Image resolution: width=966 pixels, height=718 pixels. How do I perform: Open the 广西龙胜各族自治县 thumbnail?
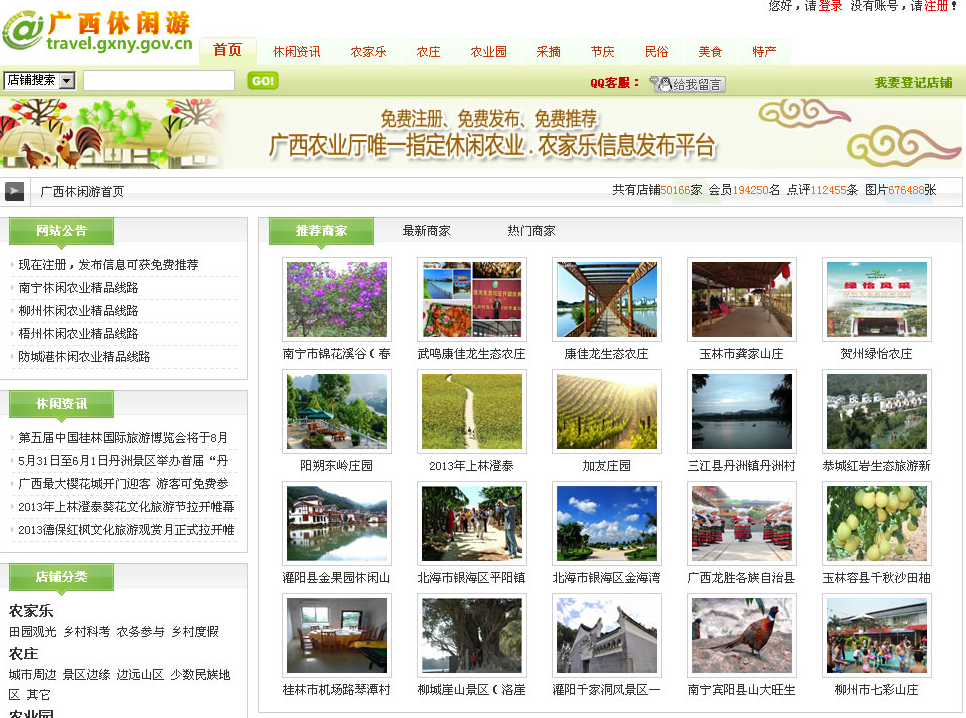(742, 523)
